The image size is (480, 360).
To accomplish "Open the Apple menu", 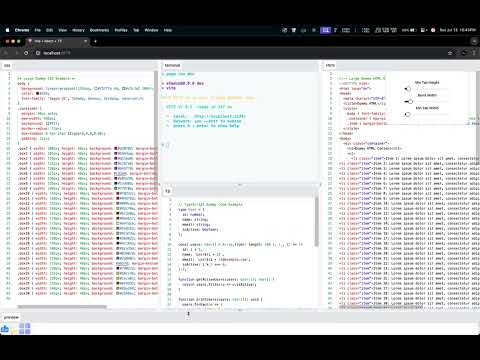I will (7, 30).
